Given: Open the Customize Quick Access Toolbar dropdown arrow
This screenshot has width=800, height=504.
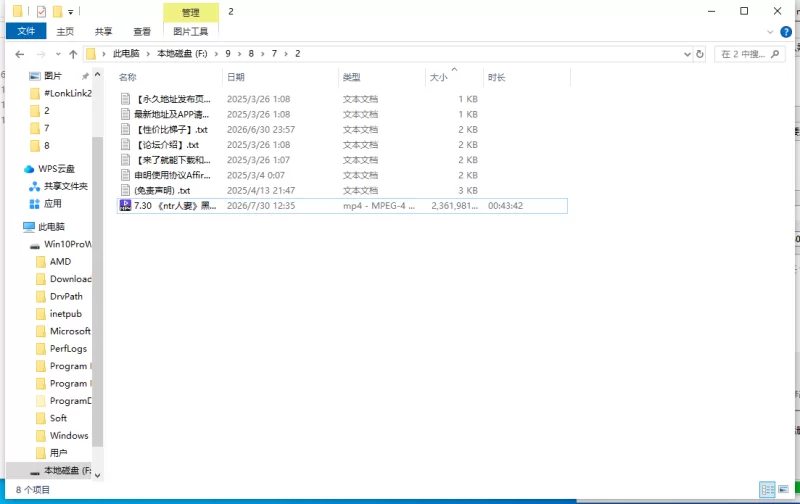Looking at the screenshot, I should (x=70, y=12).
